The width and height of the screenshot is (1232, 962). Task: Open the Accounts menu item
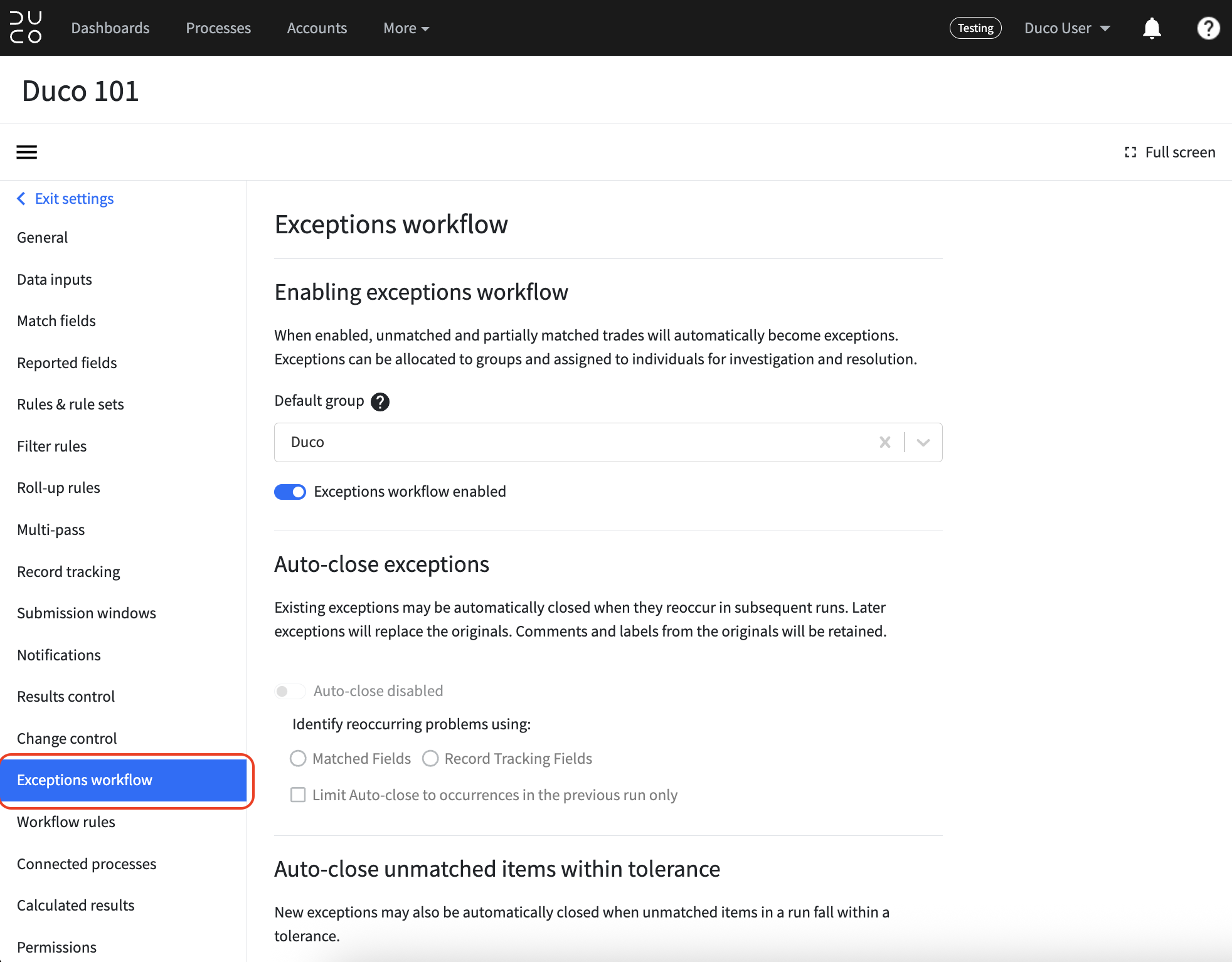click(317, 28)
